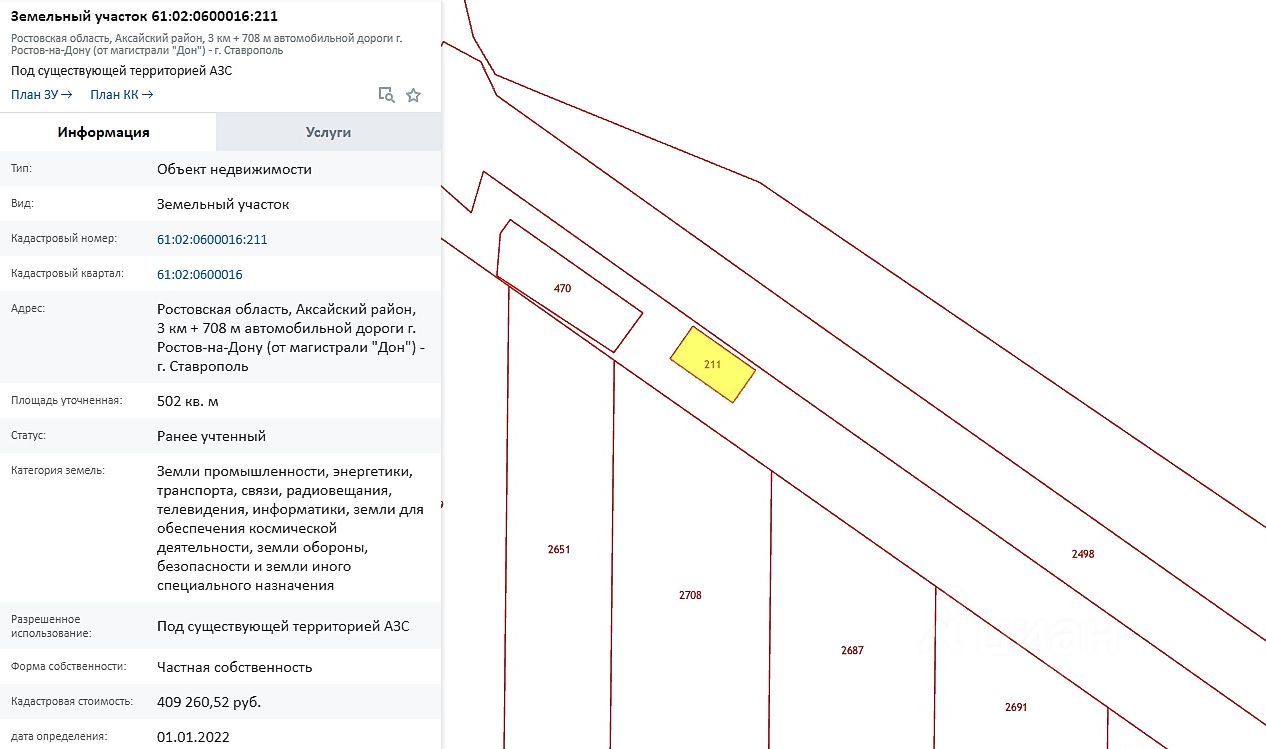Click the area value 502 кв. м
Image resolution: width=1266 pixels, height=749 pixels.
(x=187, y=401)
